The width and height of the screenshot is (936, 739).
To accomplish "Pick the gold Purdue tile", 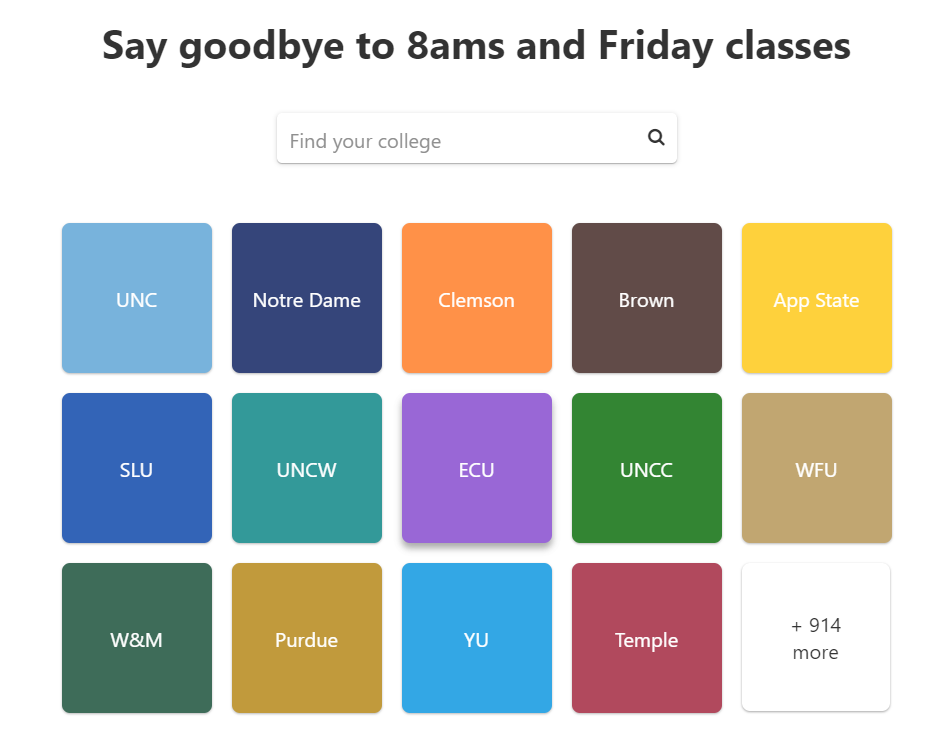I will (307, 638).
